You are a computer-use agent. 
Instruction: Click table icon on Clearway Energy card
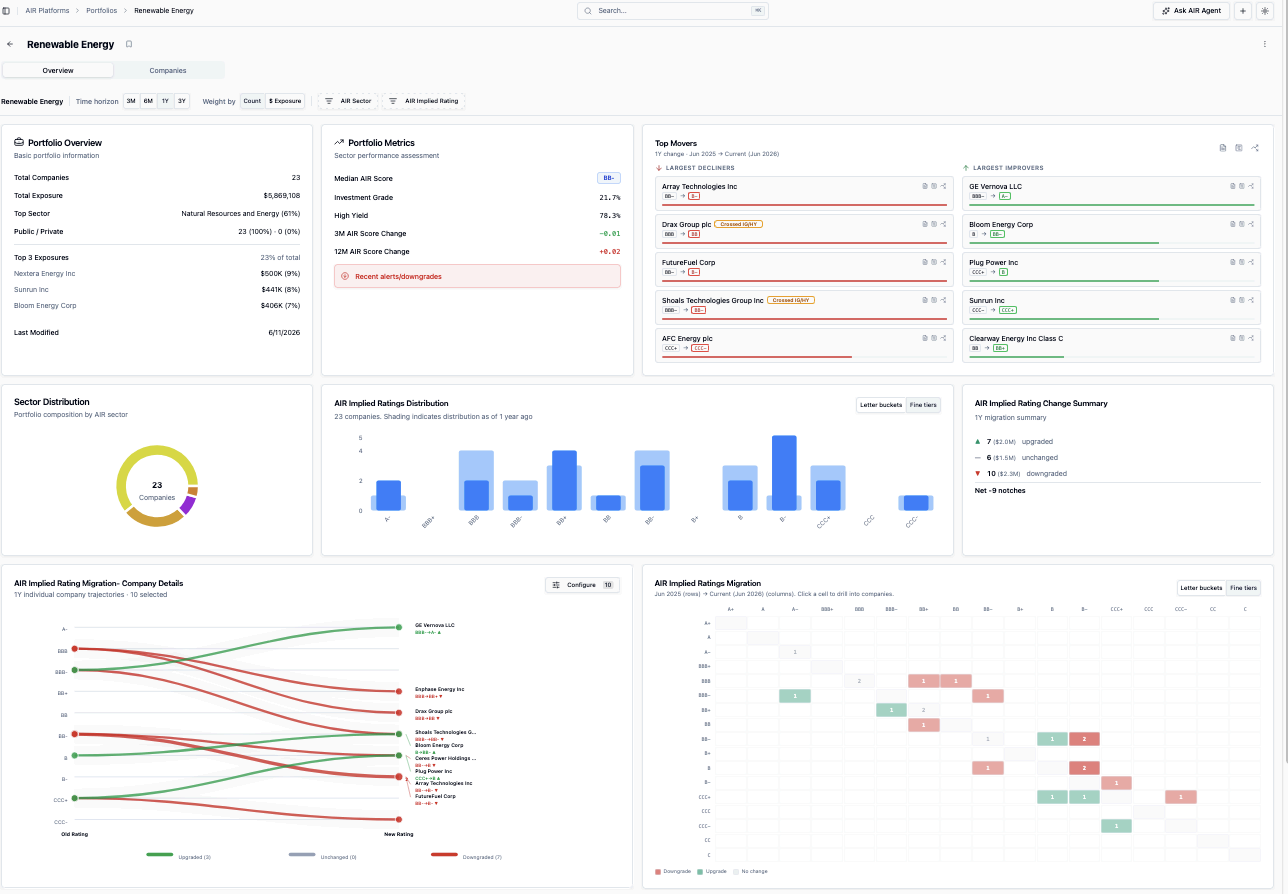(1242, 338)
